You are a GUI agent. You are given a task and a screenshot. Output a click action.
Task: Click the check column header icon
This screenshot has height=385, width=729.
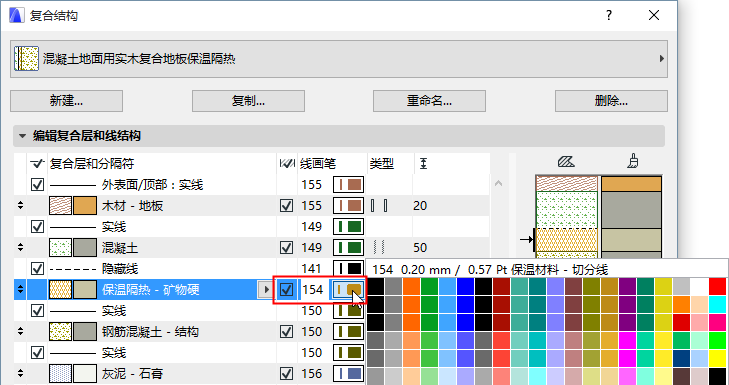[x=37, y=164]
